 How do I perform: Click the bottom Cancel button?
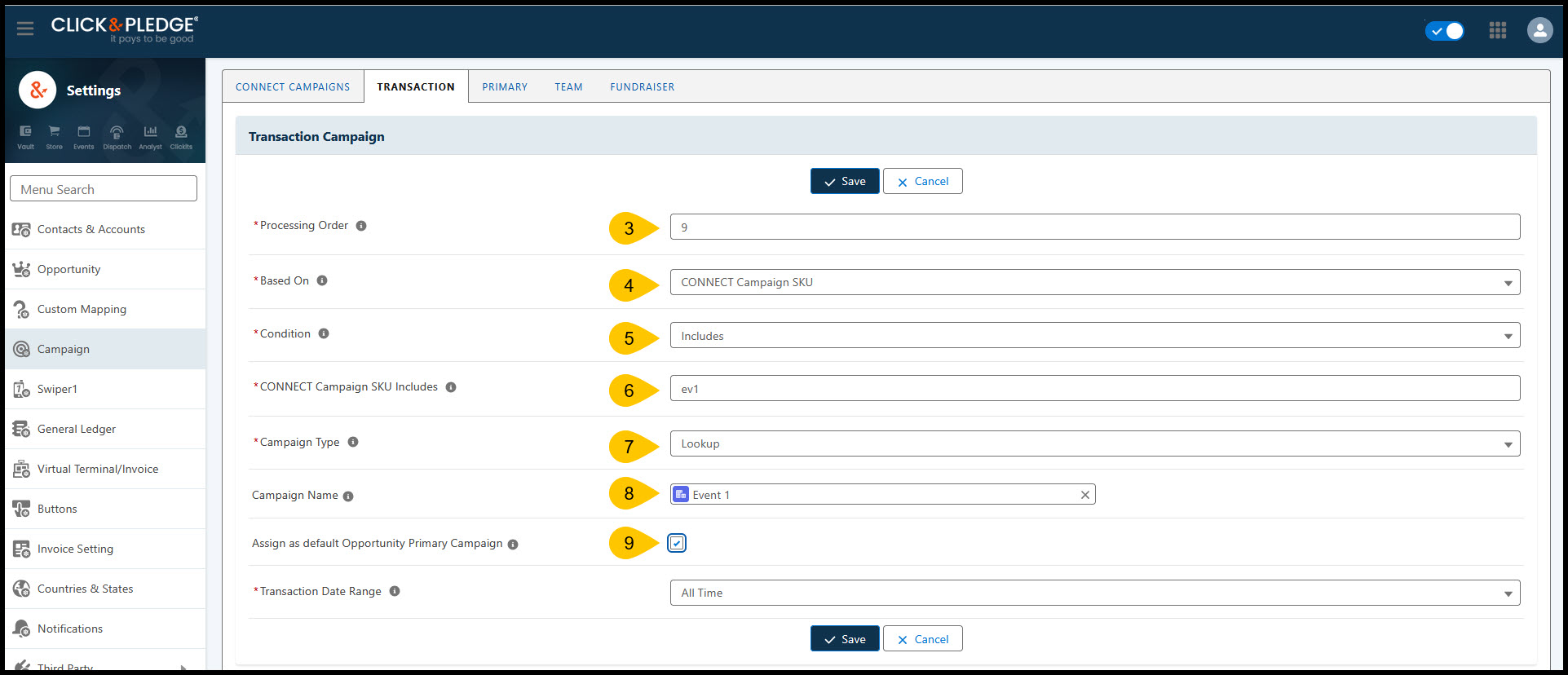923,639
